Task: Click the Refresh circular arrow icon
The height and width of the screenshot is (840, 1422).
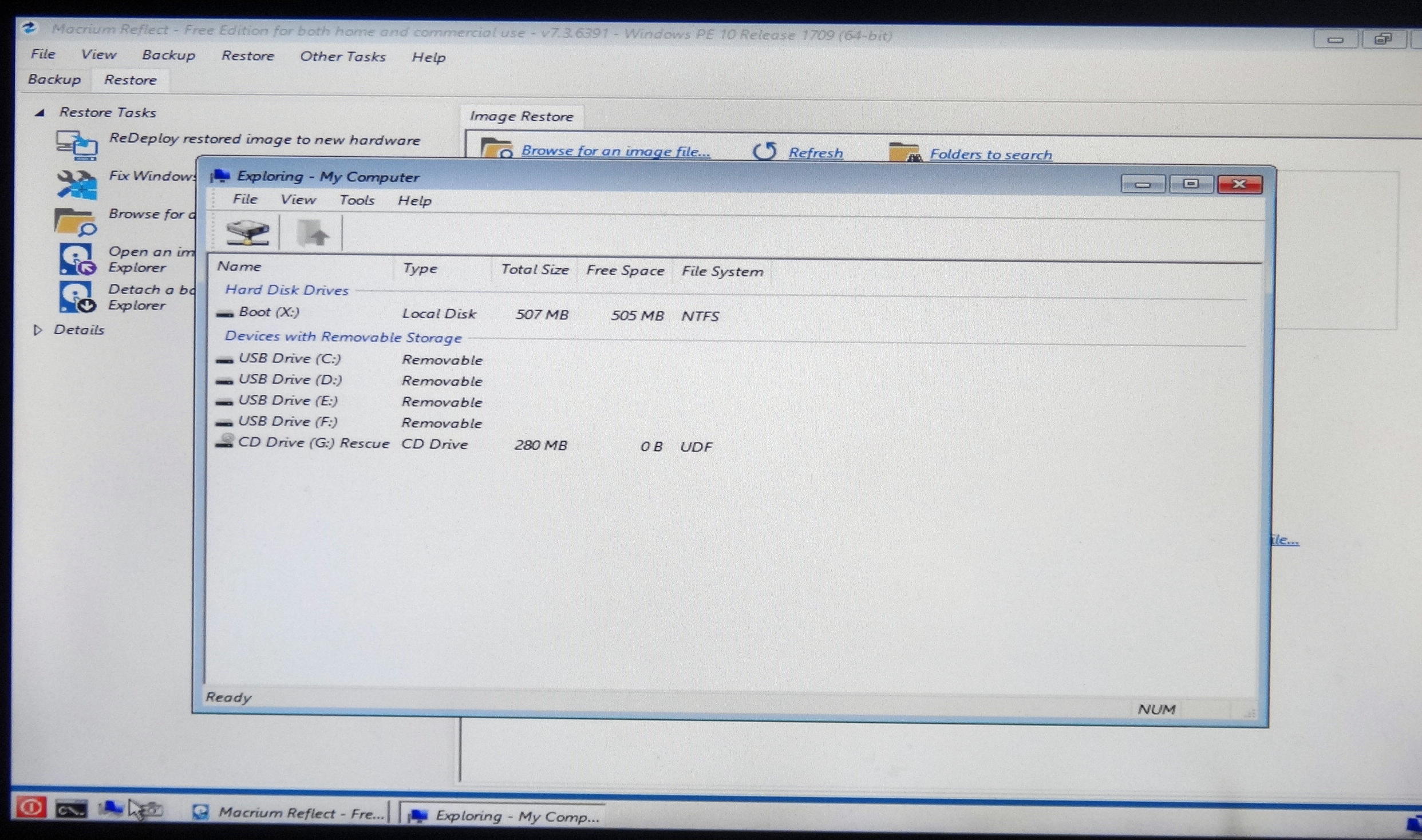Action: (x=765, y=152)
